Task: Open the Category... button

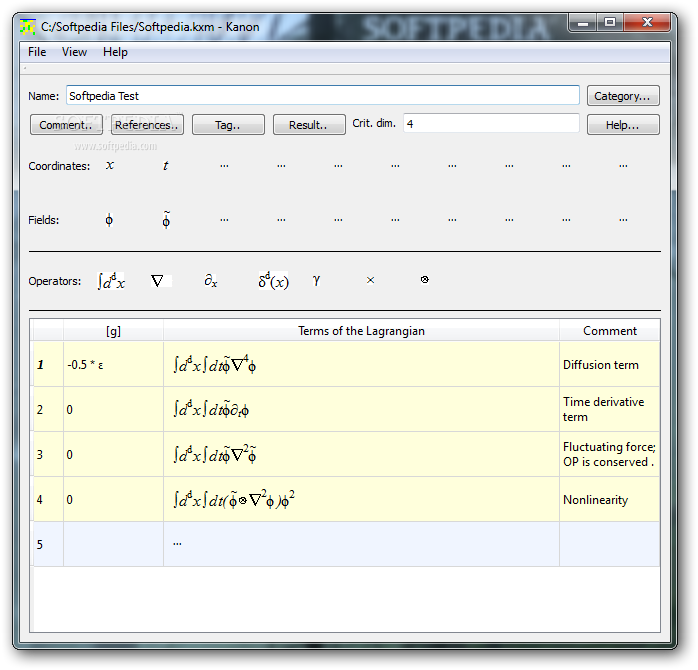Action: [623, 96]
